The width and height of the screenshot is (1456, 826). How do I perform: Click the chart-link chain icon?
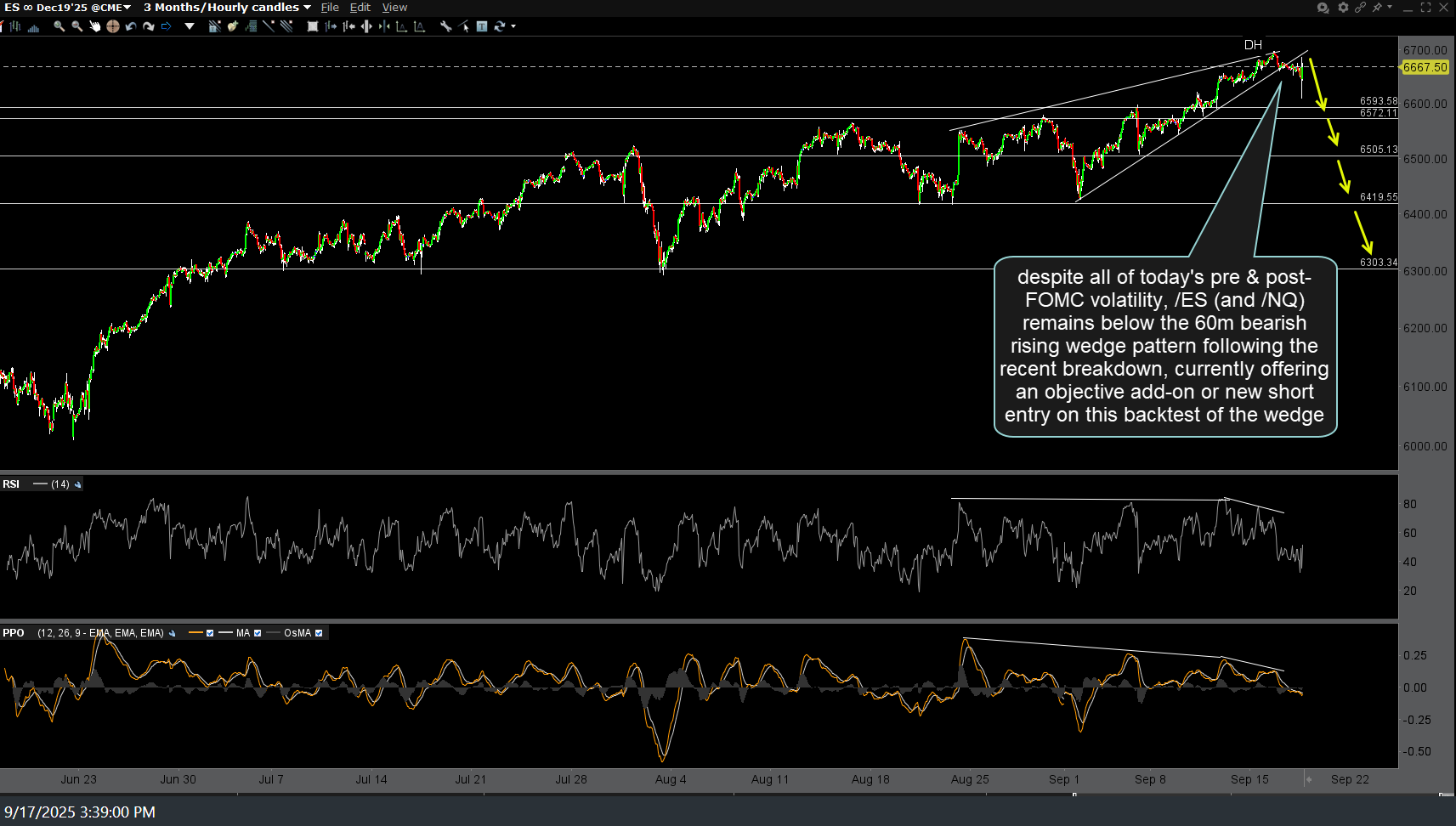point(1360,8)
